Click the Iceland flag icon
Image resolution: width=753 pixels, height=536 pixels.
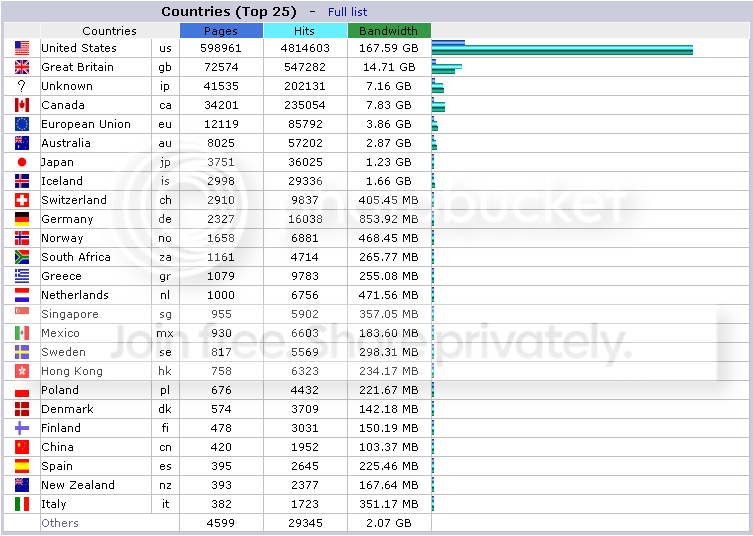[x=22, y=181]
